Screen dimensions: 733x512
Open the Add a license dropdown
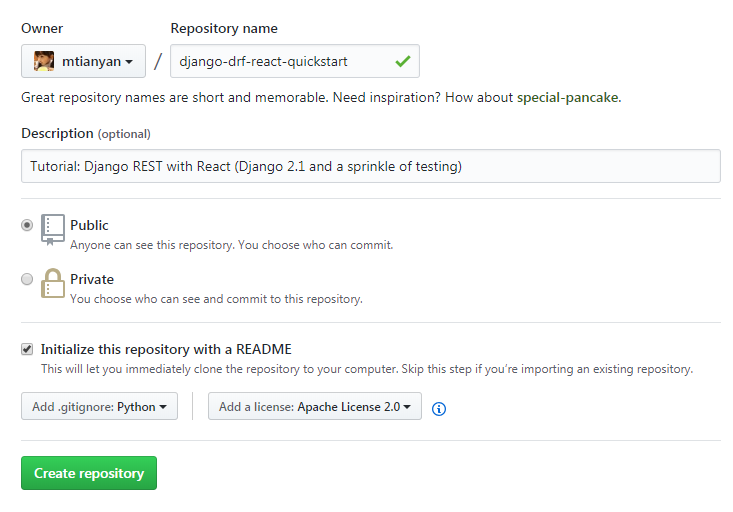click(x=314, y=407)
